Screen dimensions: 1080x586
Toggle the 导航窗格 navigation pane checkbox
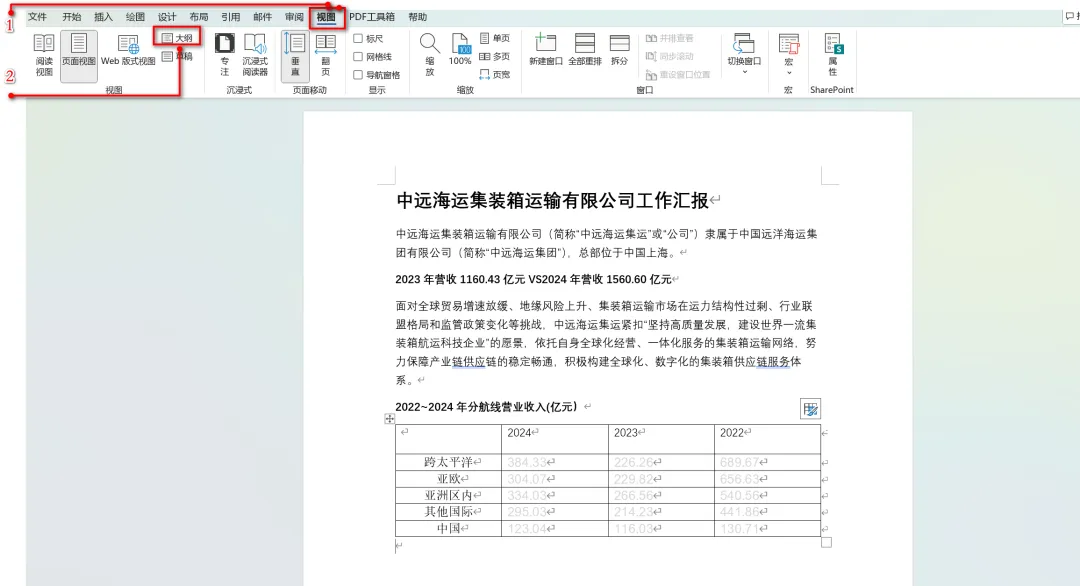pos(357,74)
